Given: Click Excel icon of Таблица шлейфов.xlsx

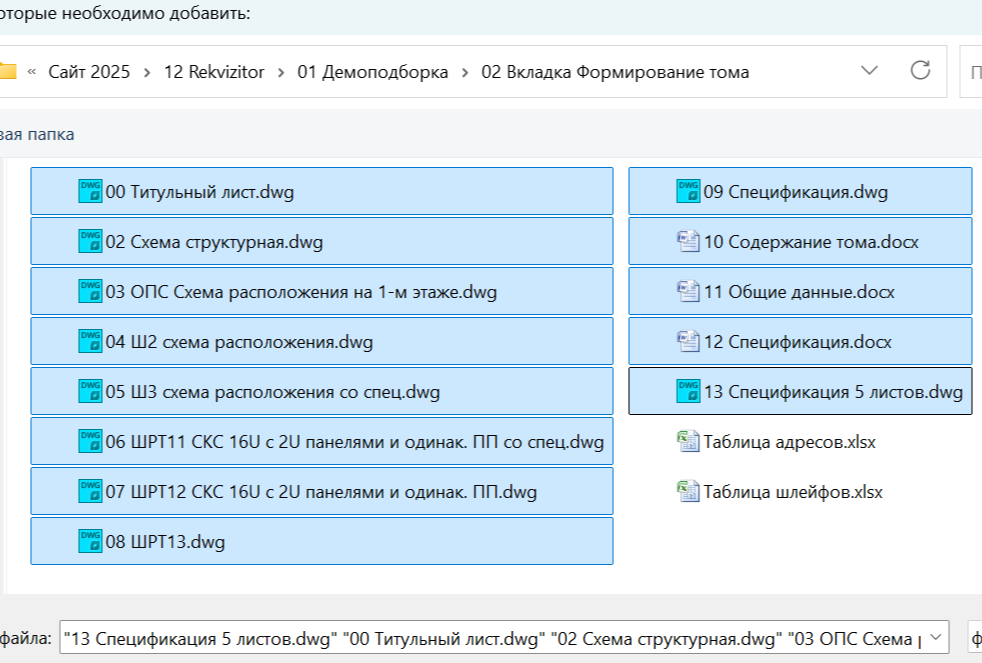Looking at the screenshot, I should pyautogui.click(x=688, y=491).
